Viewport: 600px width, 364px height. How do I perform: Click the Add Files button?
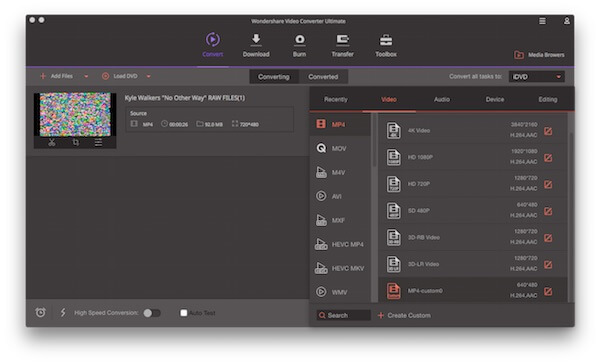(57, 76)
